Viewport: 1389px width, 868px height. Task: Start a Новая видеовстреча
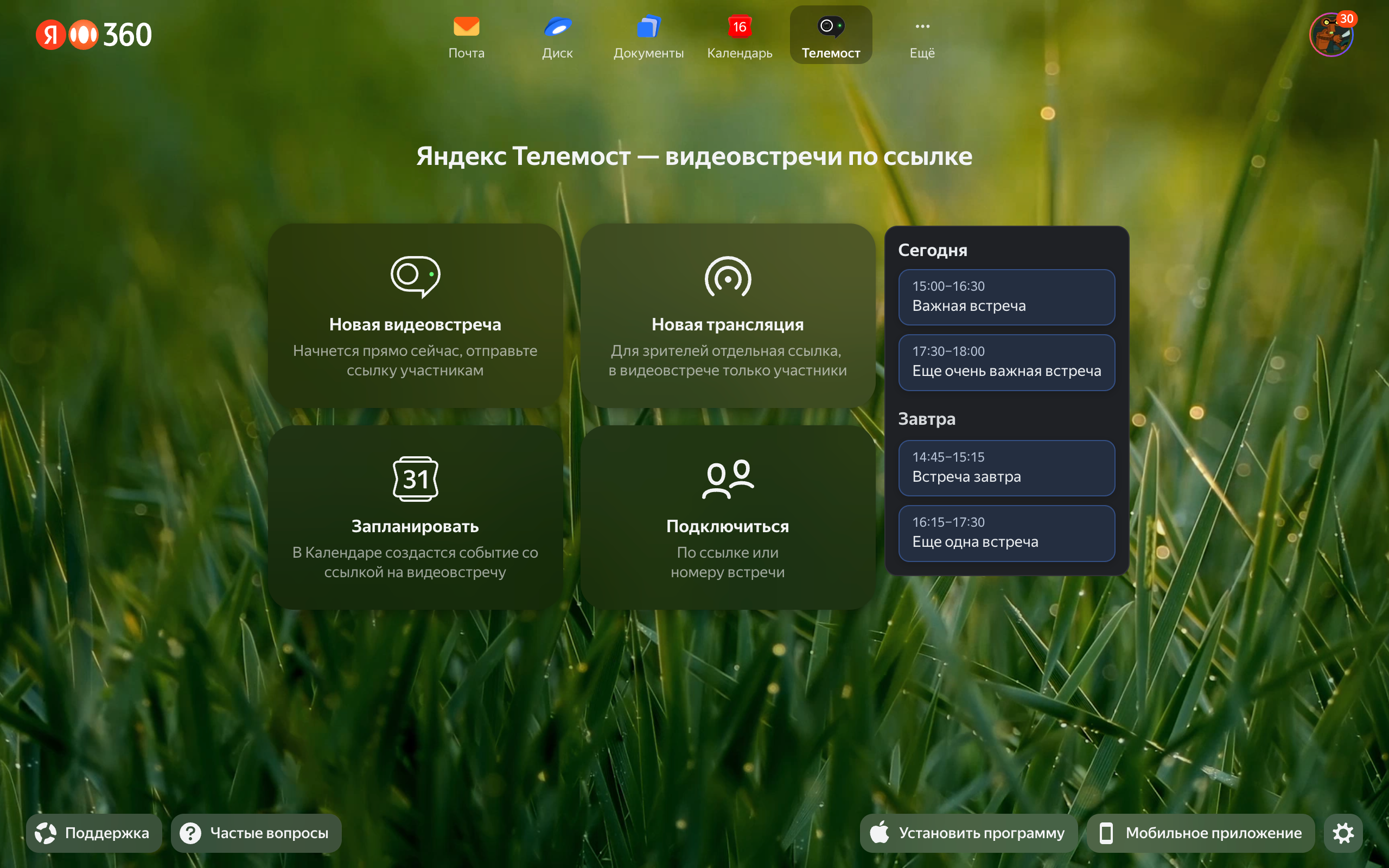tap(415, 315)
